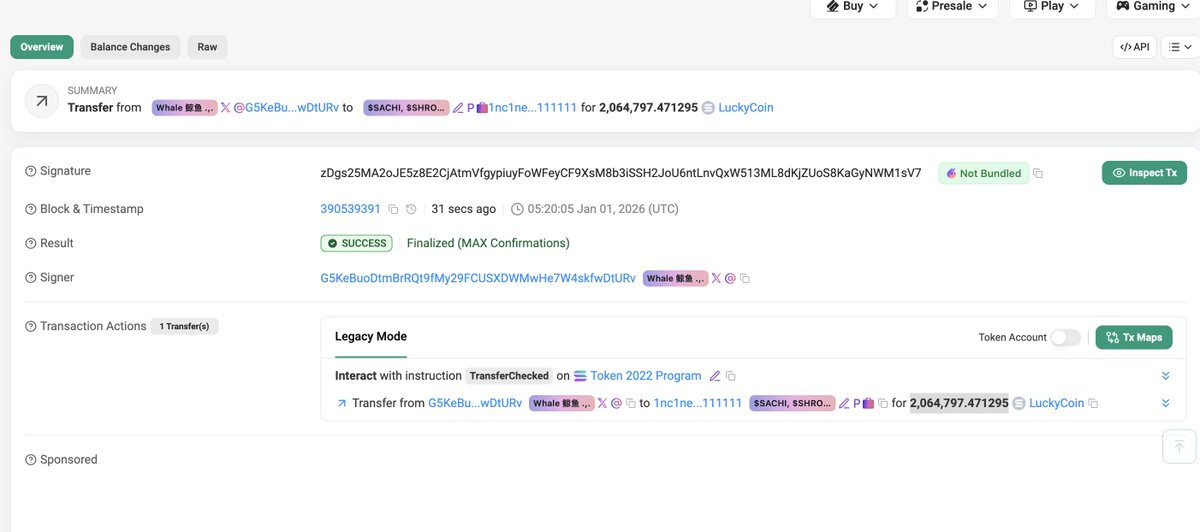Click the Whale label in the Transfer row
The height and width of the screenshot is (532, 1200).
(561, 403)
